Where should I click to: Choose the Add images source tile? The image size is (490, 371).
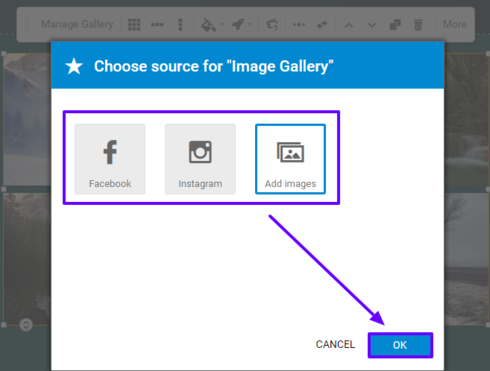[x=290, y=159]
